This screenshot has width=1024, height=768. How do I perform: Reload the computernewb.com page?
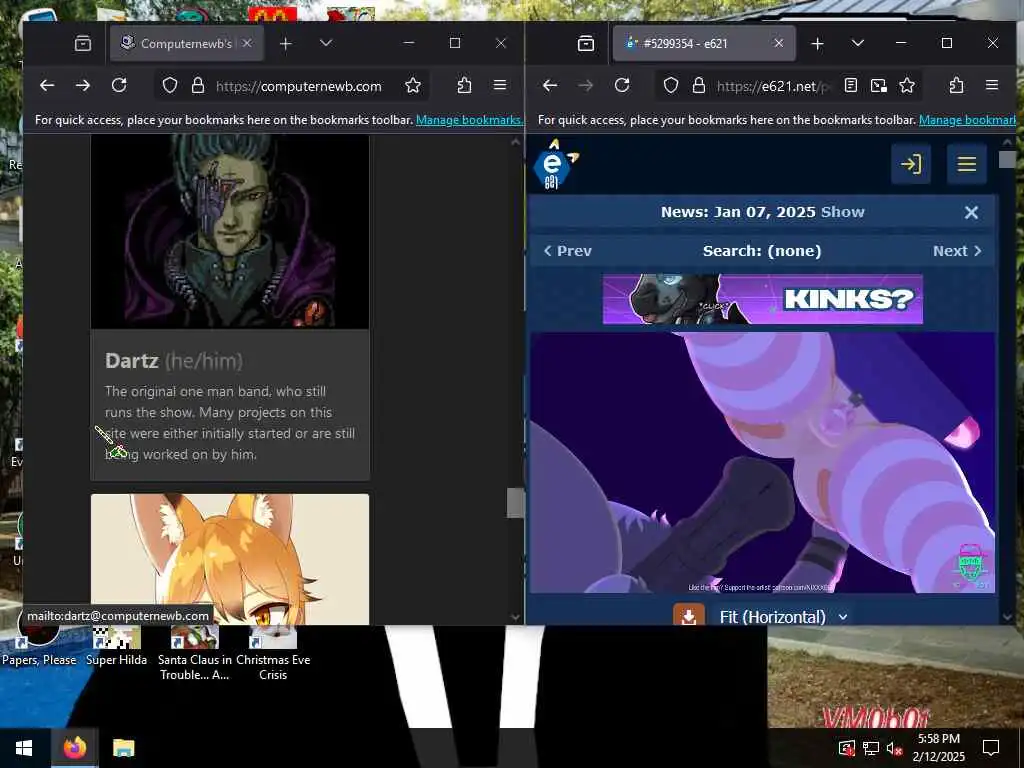(119, 86)
